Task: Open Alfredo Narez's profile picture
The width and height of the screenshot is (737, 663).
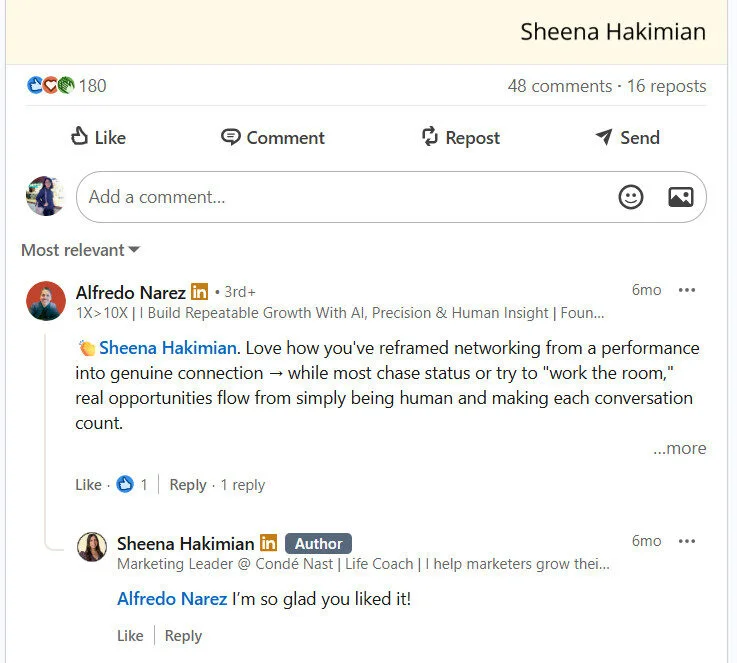Action: pyautogui.click(x=46, y=301)
